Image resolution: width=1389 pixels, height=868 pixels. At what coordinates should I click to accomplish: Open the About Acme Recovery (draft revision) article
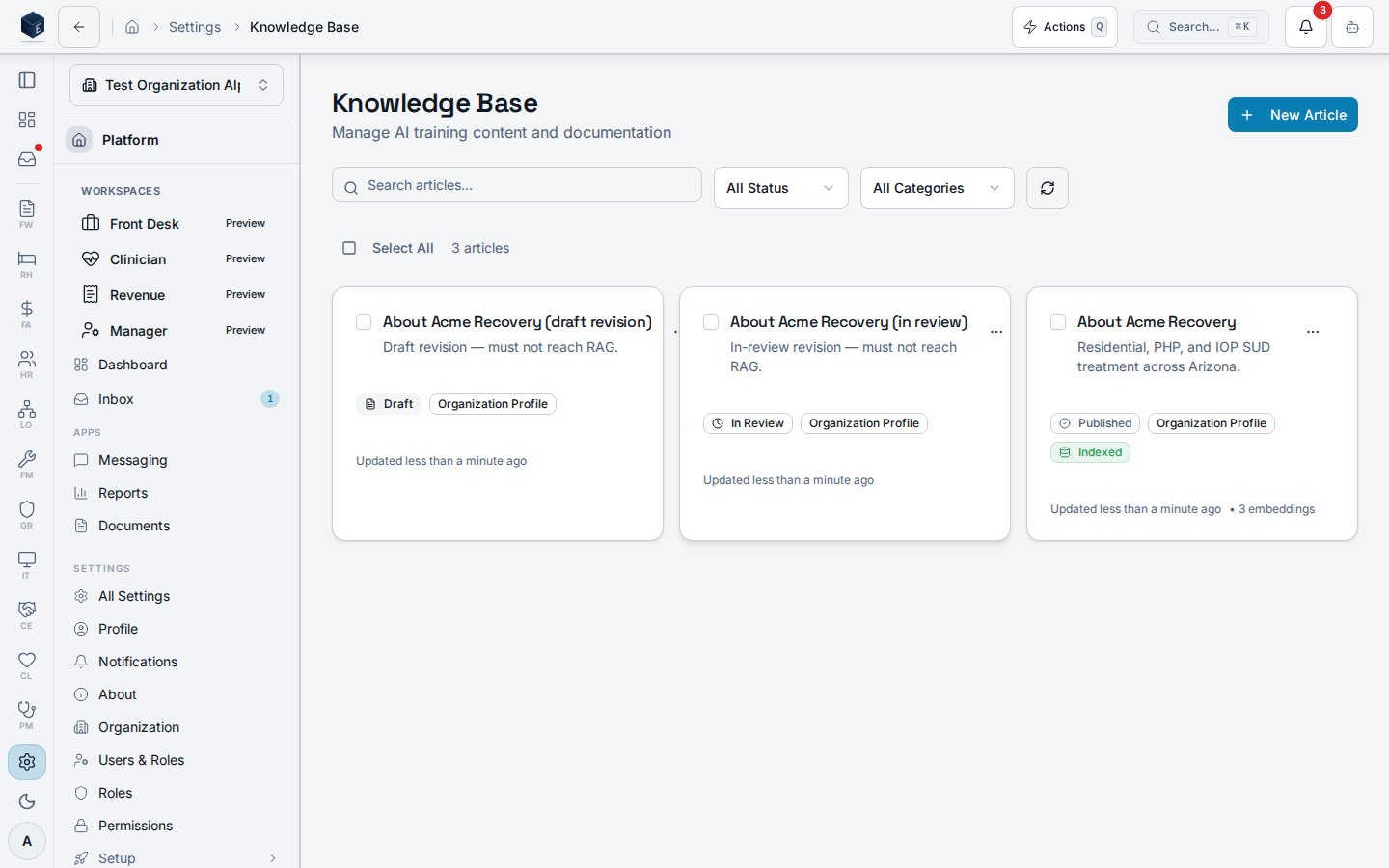[x=517, y=322]
